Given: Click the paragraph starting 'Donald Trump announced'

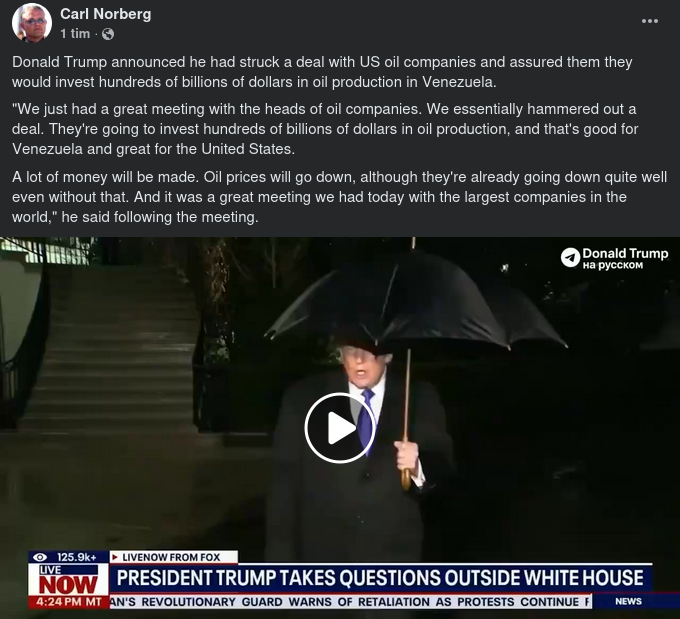Looking at the screenshot, I should 322,72.
